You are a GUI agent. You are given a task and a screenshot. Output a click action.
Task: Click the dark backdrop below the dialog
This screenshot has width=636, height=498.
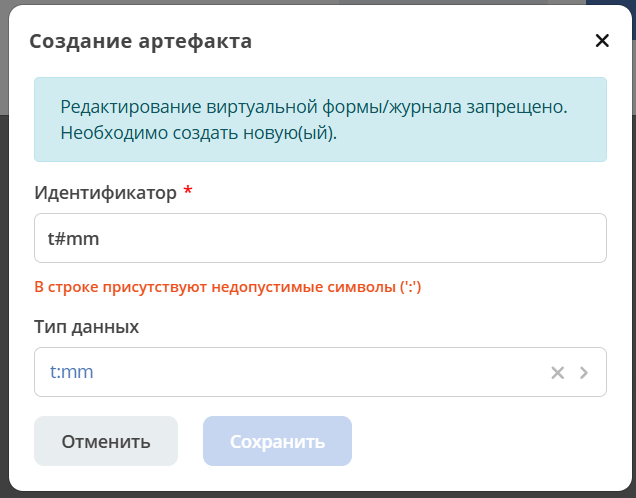point(318,494)
